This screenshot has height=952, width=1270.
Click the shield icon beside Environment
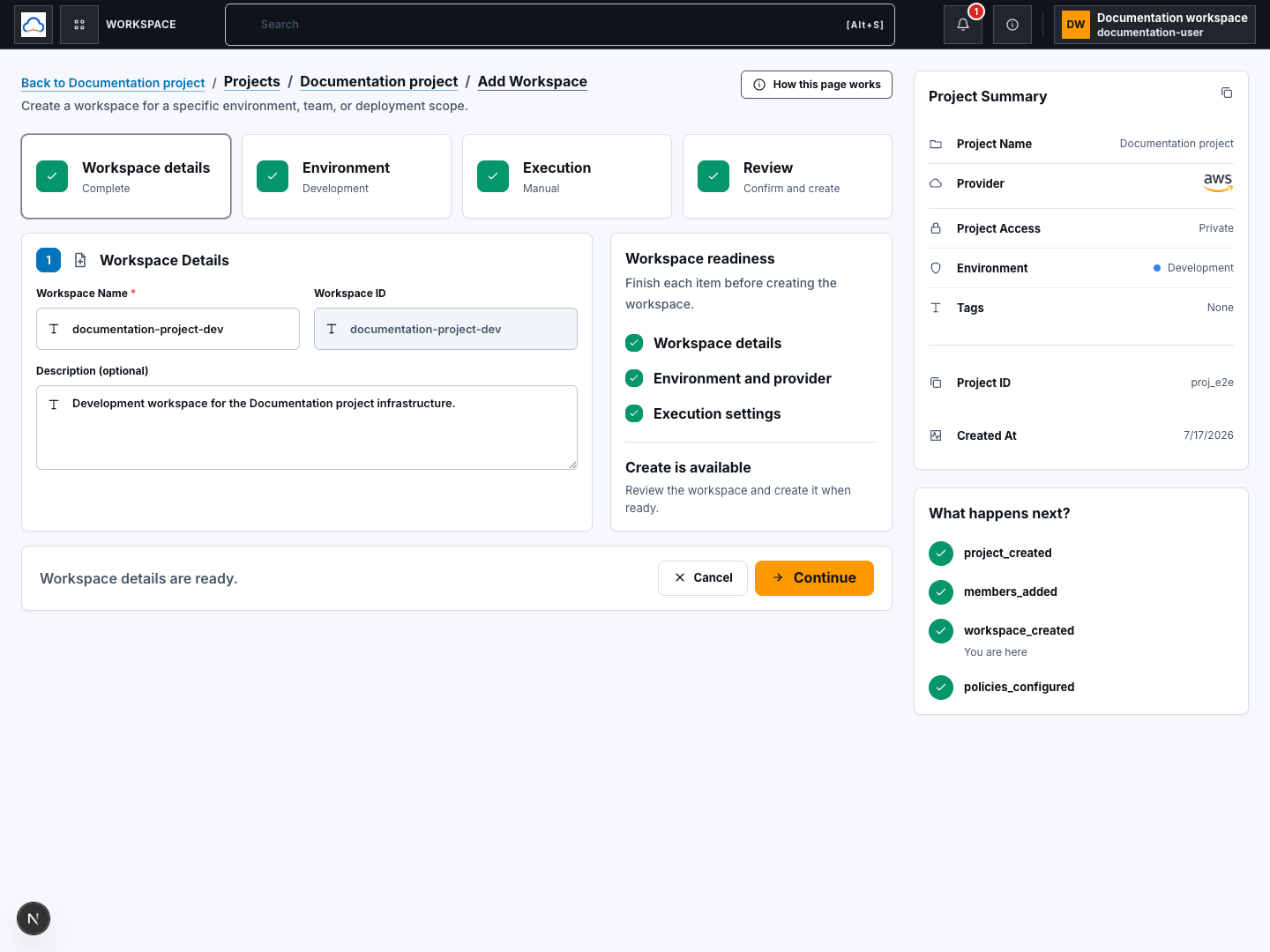[936, 268]
